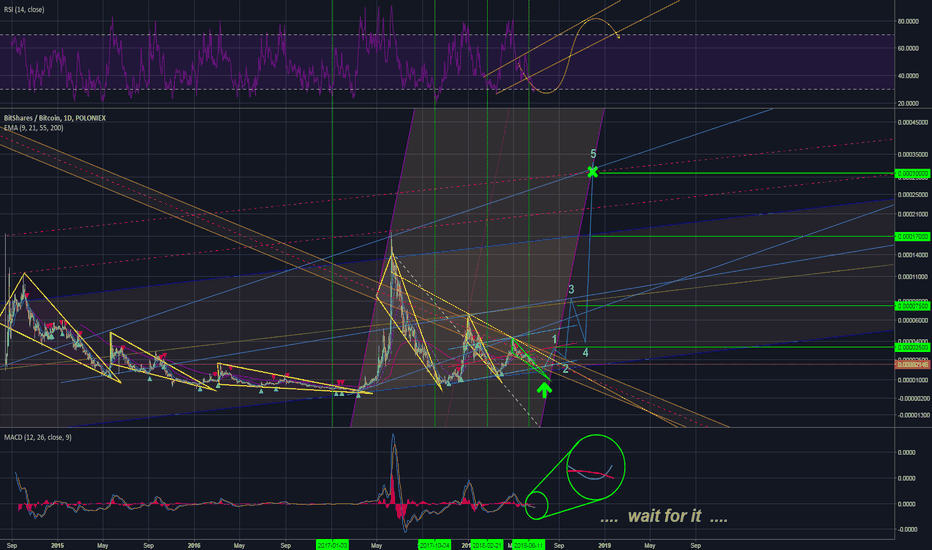Click the RSI 20.0000 axis value
The width and height of the screenshot is (932, 550).
(908, 103)
